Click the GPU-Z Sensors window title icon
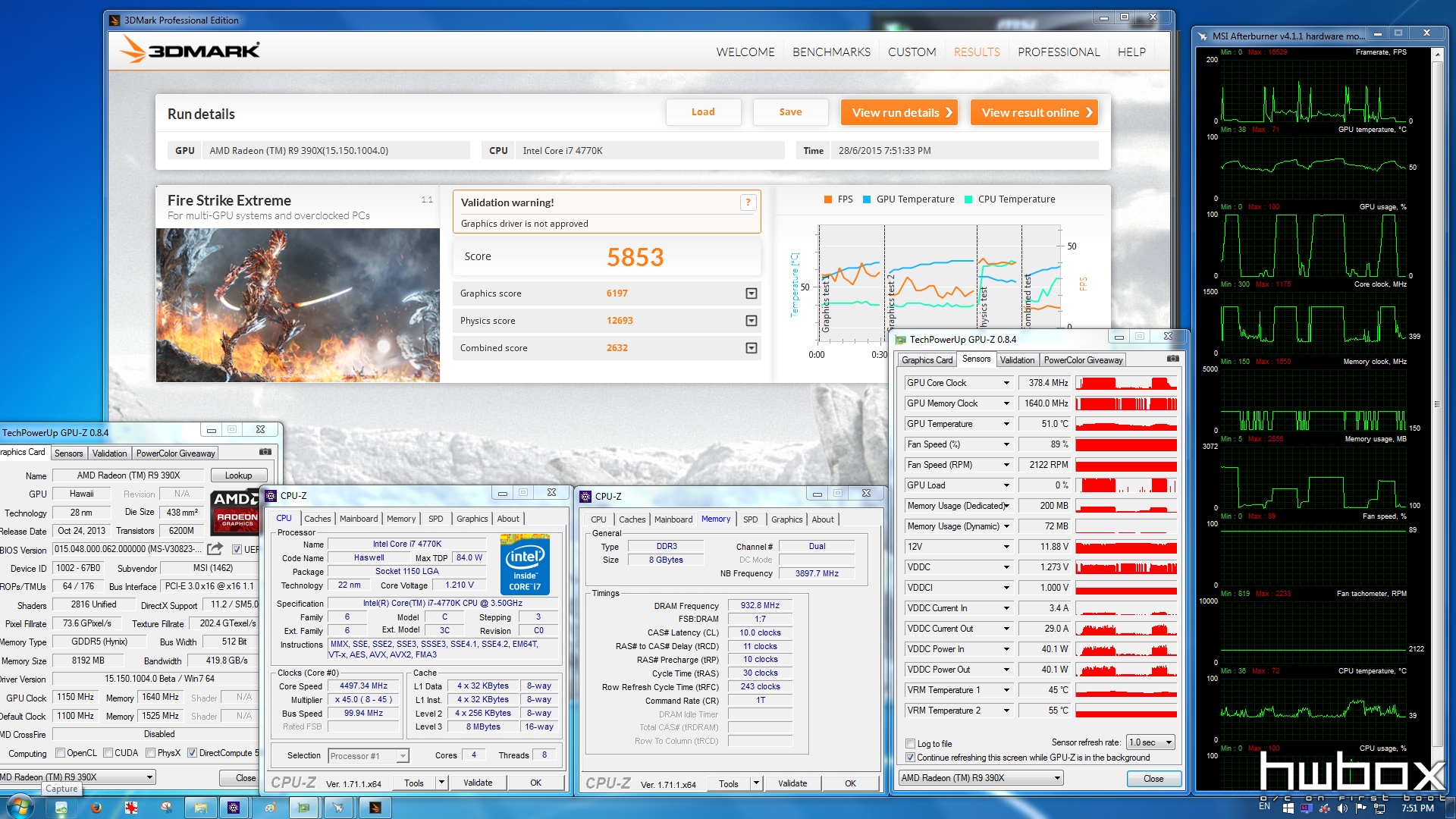 (x=901, y=340)
